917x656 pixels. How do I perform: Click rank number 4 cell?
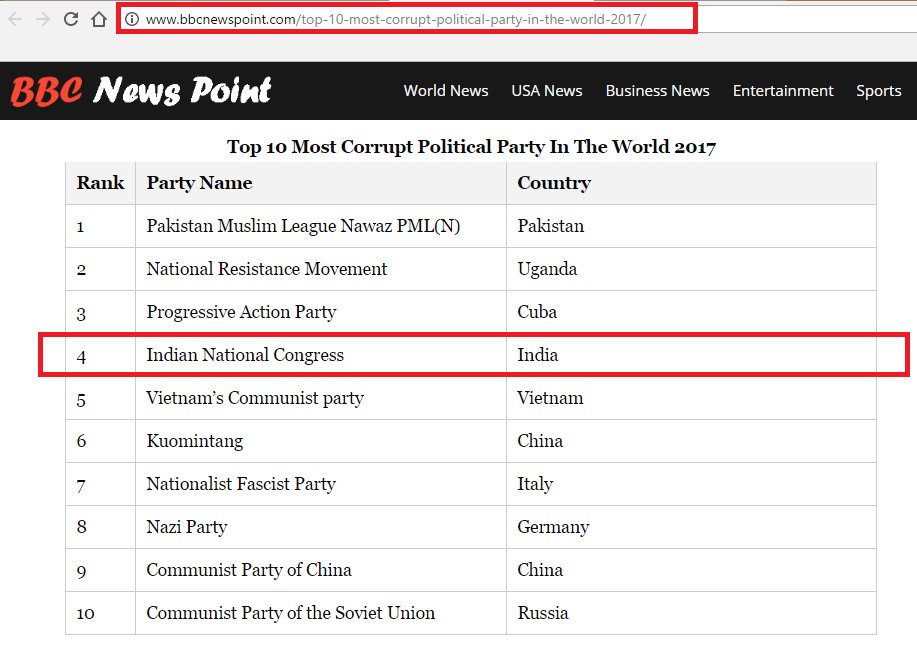[x=101, y=355]
